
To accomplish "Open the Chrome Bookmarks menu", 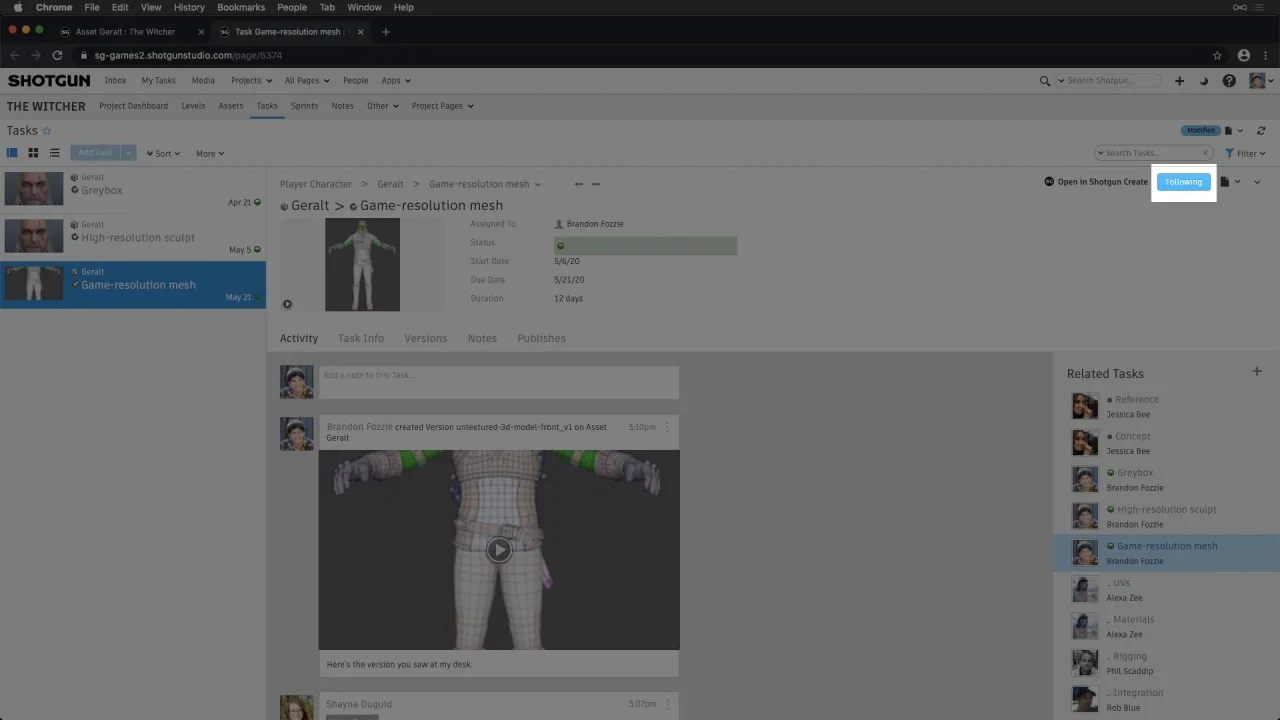I will click(241, 7).
